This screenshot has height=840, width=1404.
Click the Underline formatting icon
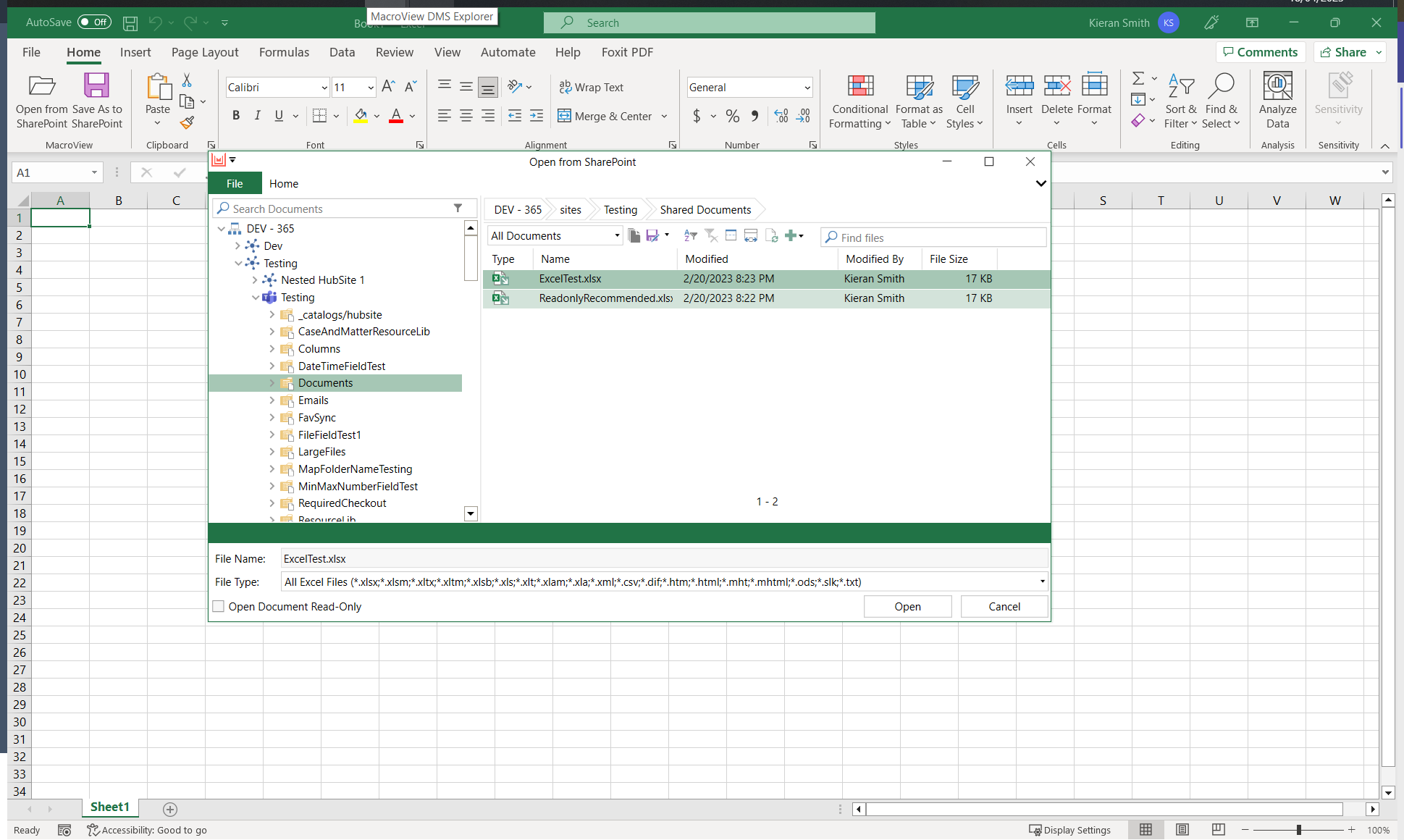click(279, 116)
